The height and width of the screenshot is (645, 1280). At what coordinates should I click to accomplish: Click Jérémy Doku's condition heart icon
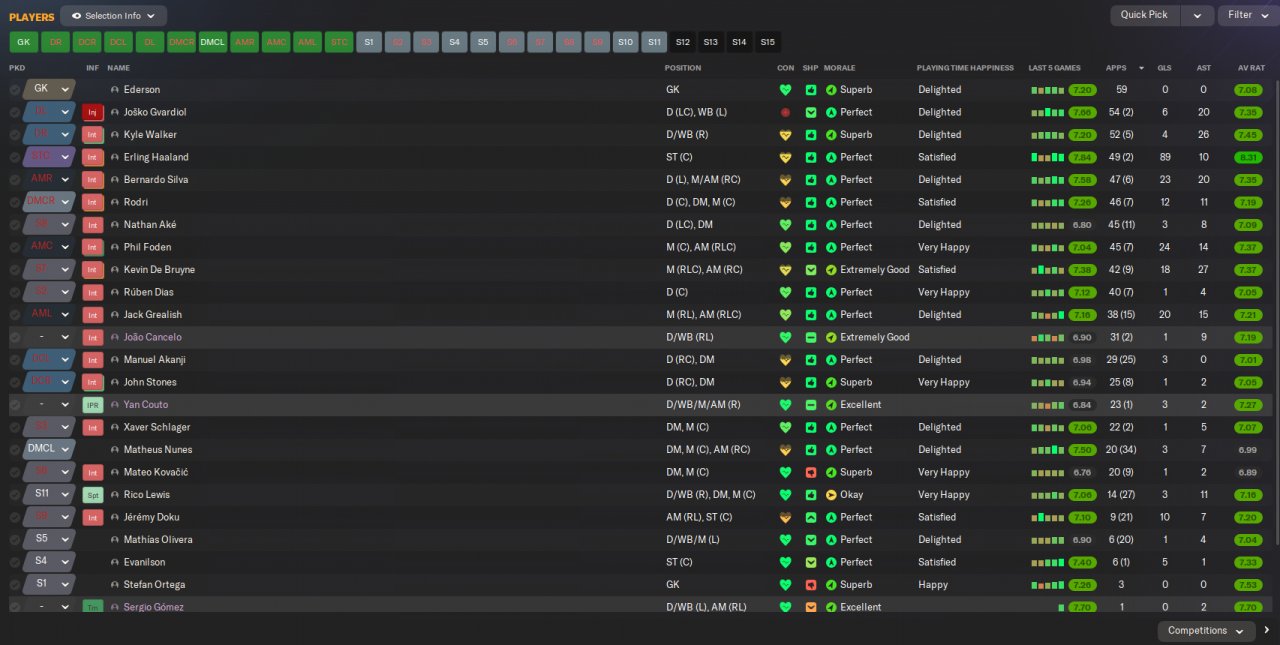(785, 517)
